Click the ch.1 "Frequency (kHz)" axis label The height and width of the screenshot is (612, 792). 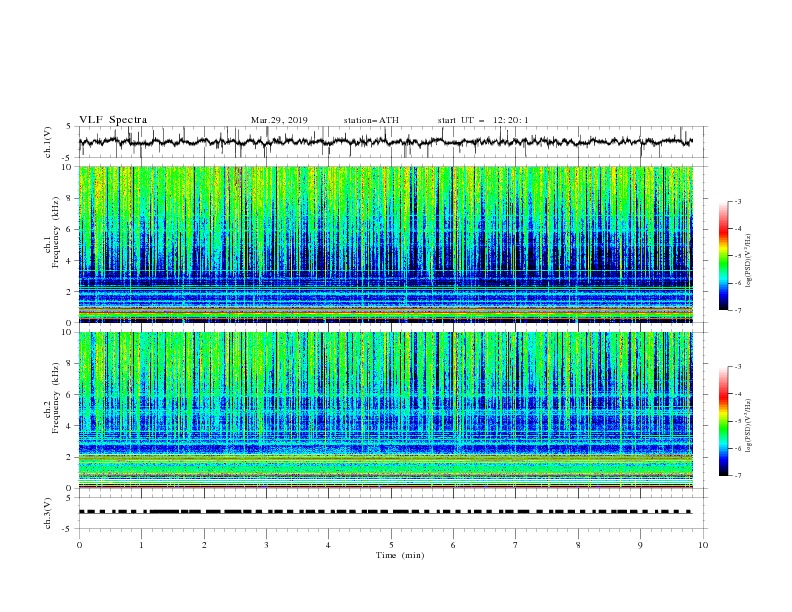pos(56,232)
